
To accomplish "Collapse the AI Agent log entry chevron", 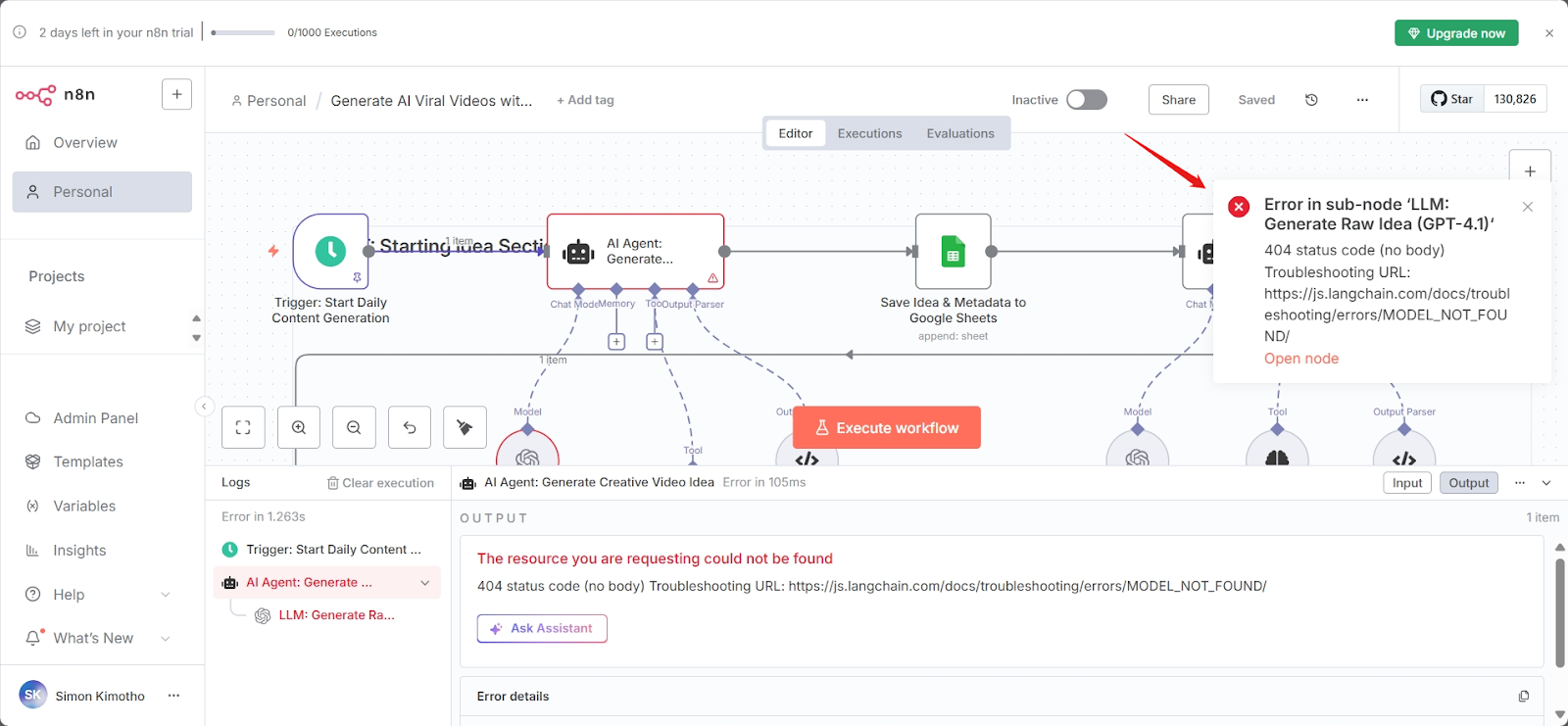I will pyautogui.click(x=425, y=583).
